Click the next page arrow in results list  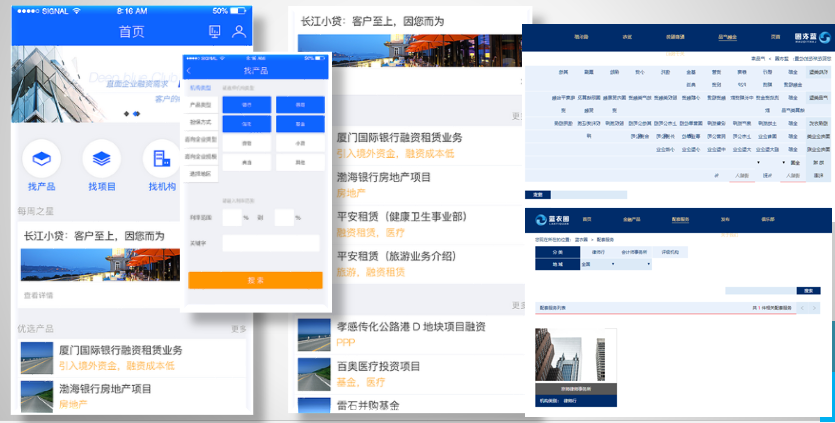tap(814, 309)
